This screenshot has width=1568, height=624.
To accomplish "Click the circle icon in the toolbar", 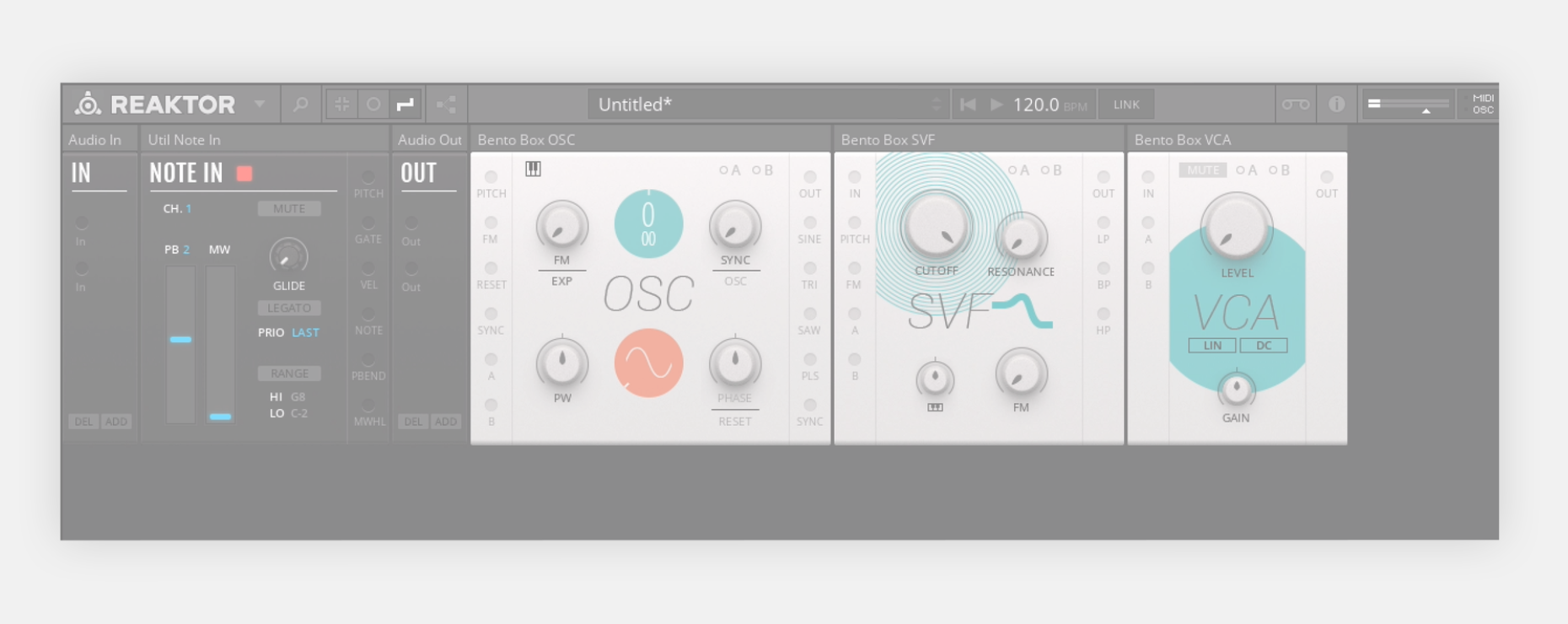I will tap(373, 105).
